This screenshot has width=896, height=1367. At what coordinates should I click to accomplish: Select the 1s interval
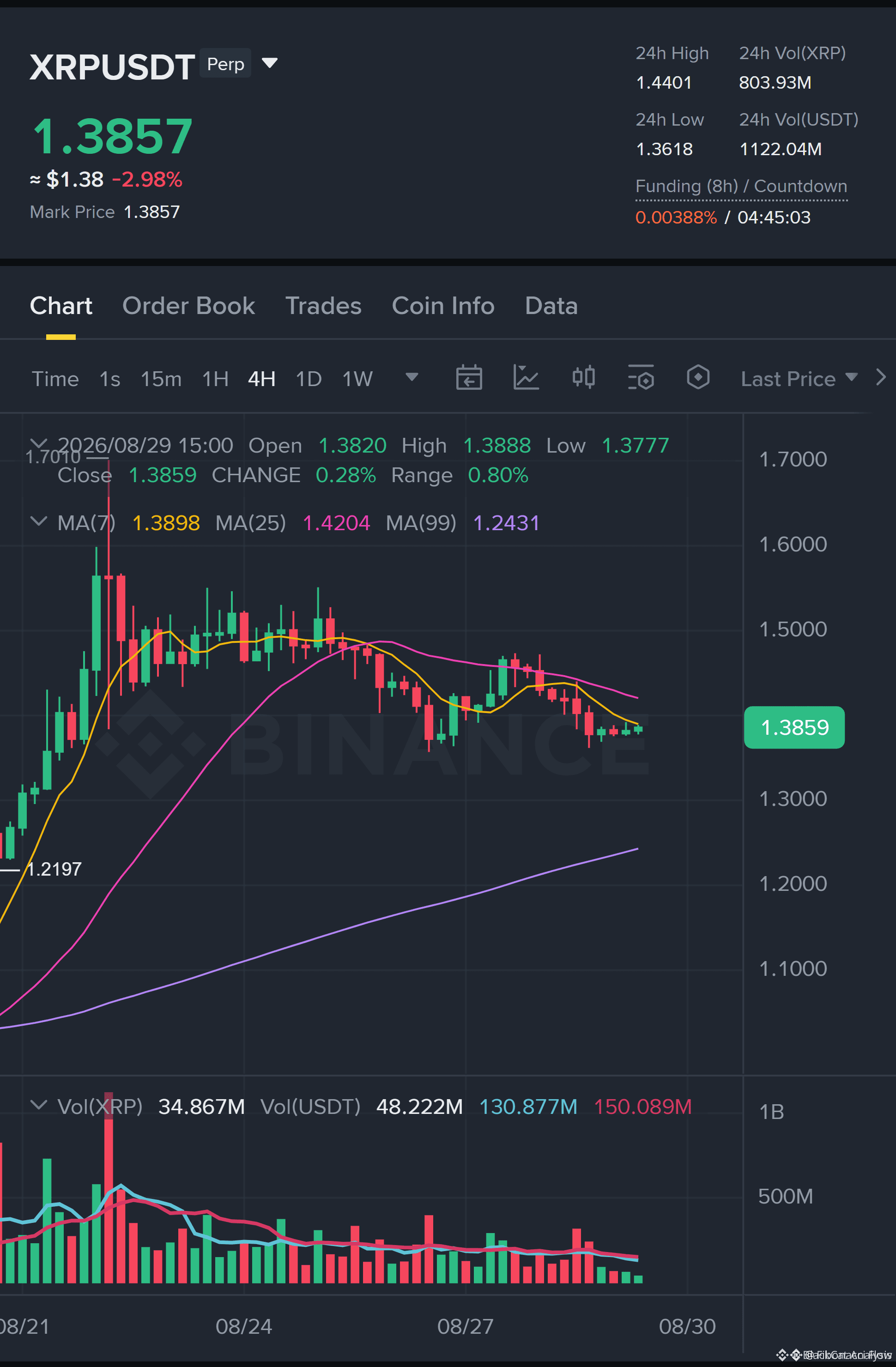coord(110,379)
